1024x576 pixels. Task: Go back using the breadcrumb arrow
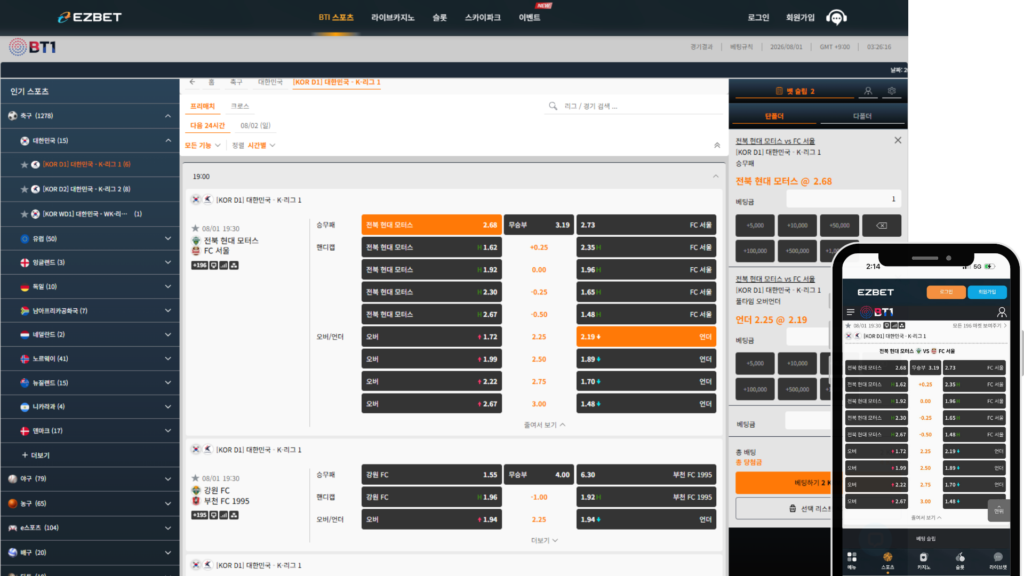click(192, 82)
